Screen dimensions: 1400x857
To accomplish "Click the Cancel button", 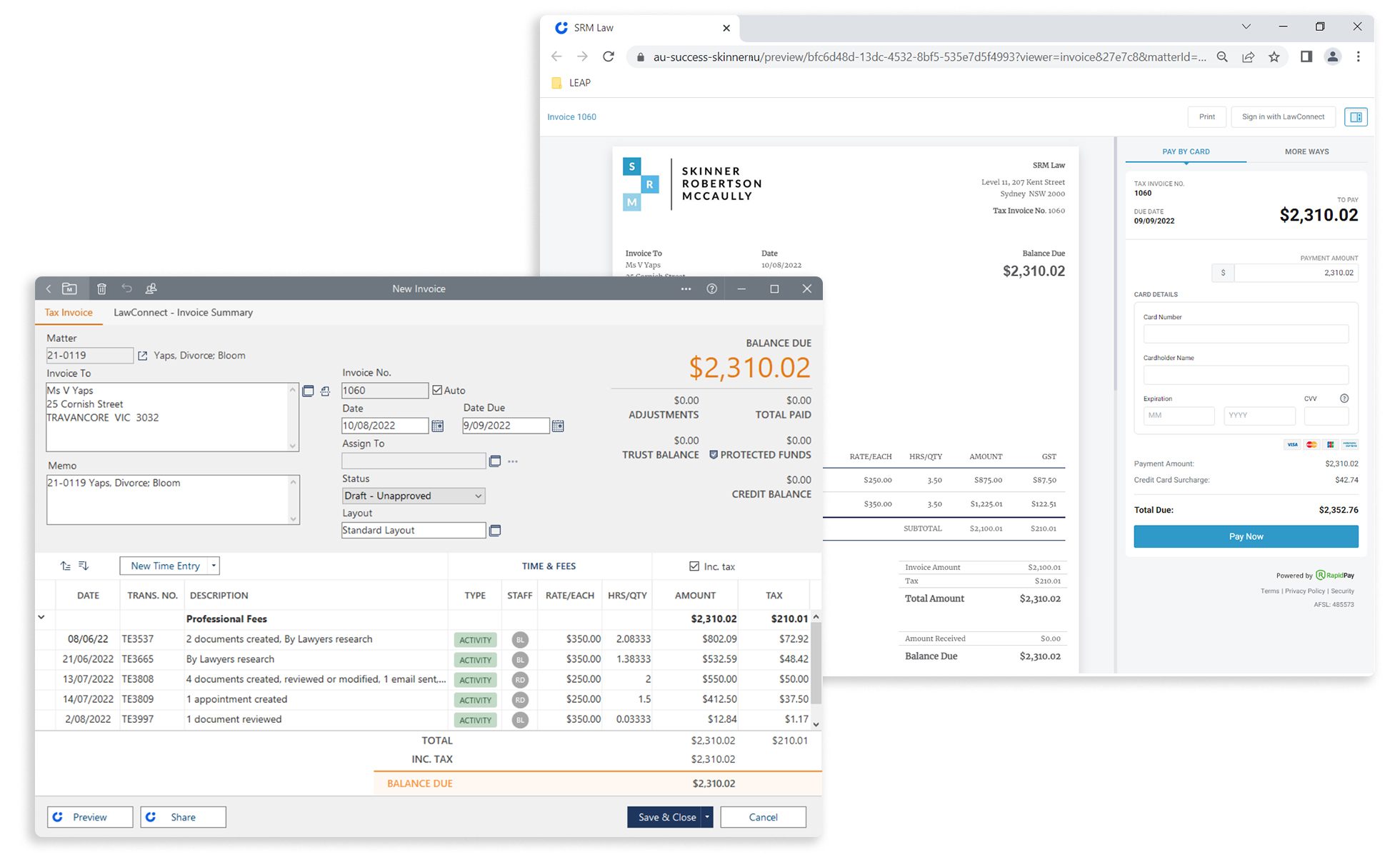I will (x=763, y=817).
